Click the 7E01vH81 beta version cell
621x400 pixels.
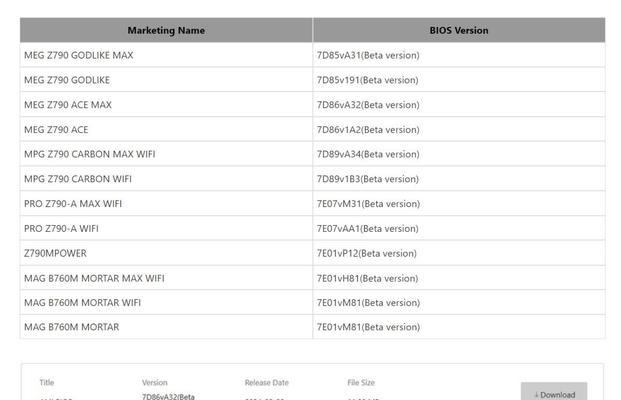(459, 278)
